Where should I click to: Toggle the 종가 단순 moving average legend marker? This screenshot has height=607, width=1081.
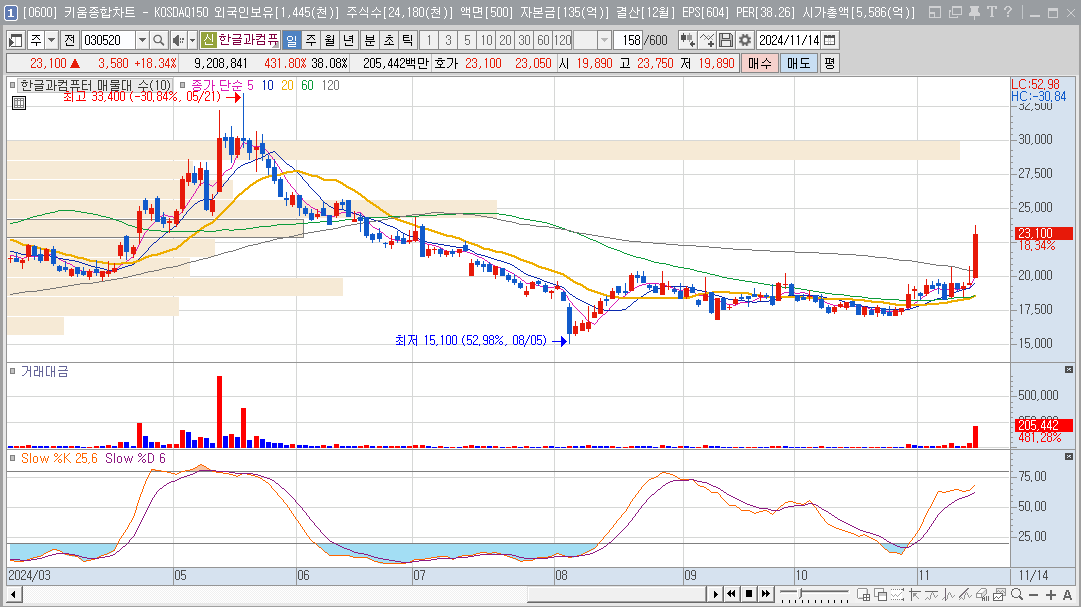[183, 86]
